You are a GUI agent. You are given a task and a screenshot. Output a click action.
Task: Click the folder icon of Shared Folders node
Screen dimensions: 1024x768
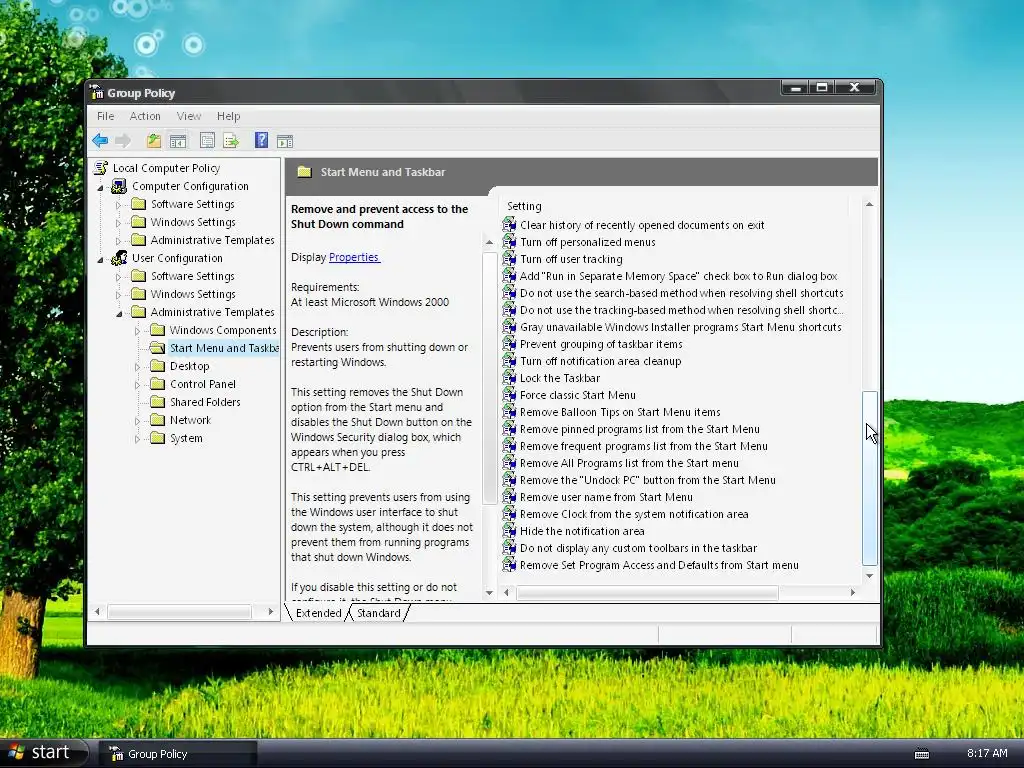coord(157,402)
